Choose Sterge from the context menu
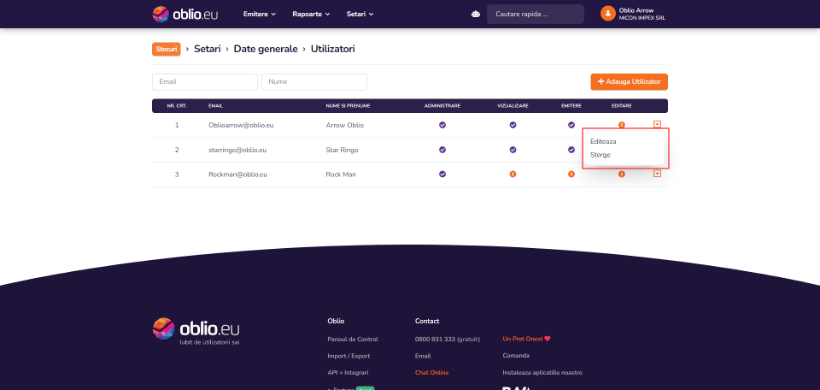 [600, 155]
